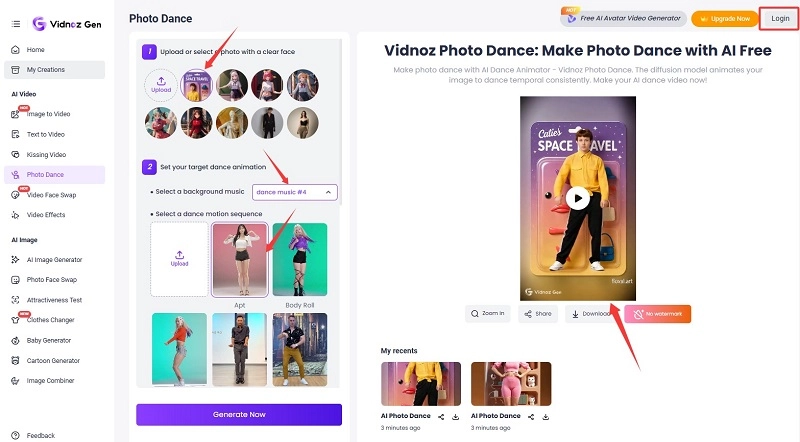Click the circular photo Upload button

click(x=161, y=85)
